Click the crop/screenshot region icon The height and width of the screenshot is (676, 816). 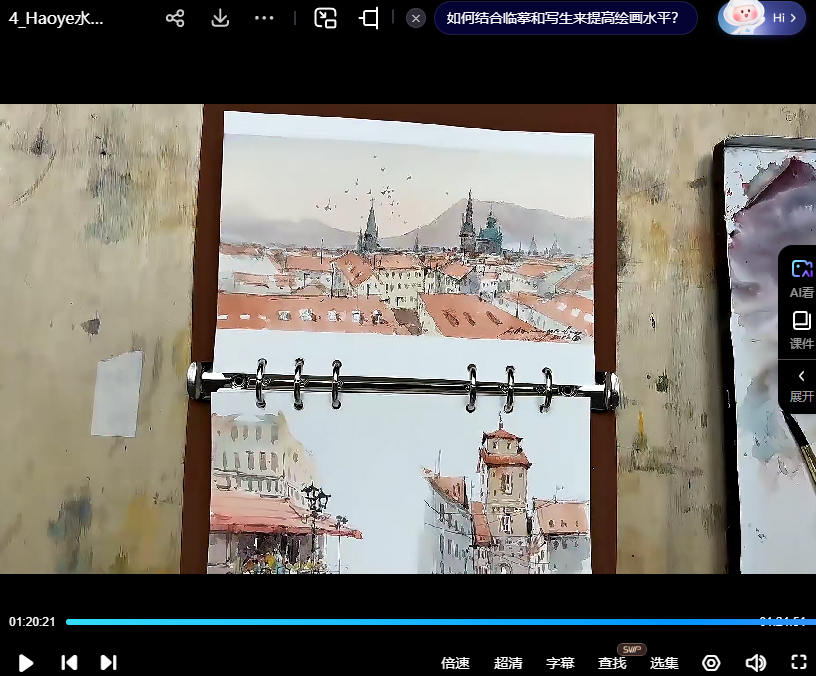click(369, 18)
